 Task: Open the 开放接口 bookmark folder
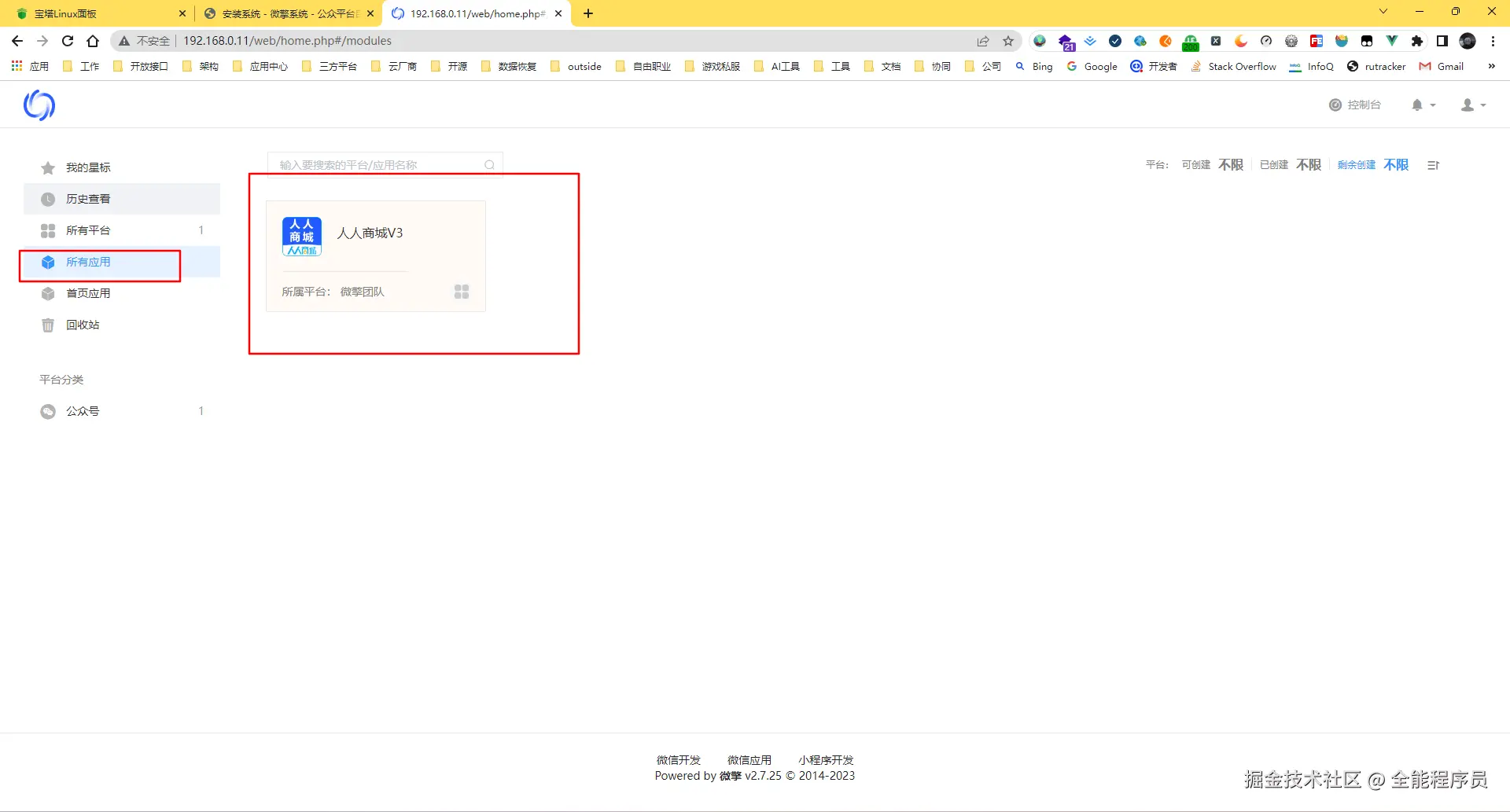[140, 67]
